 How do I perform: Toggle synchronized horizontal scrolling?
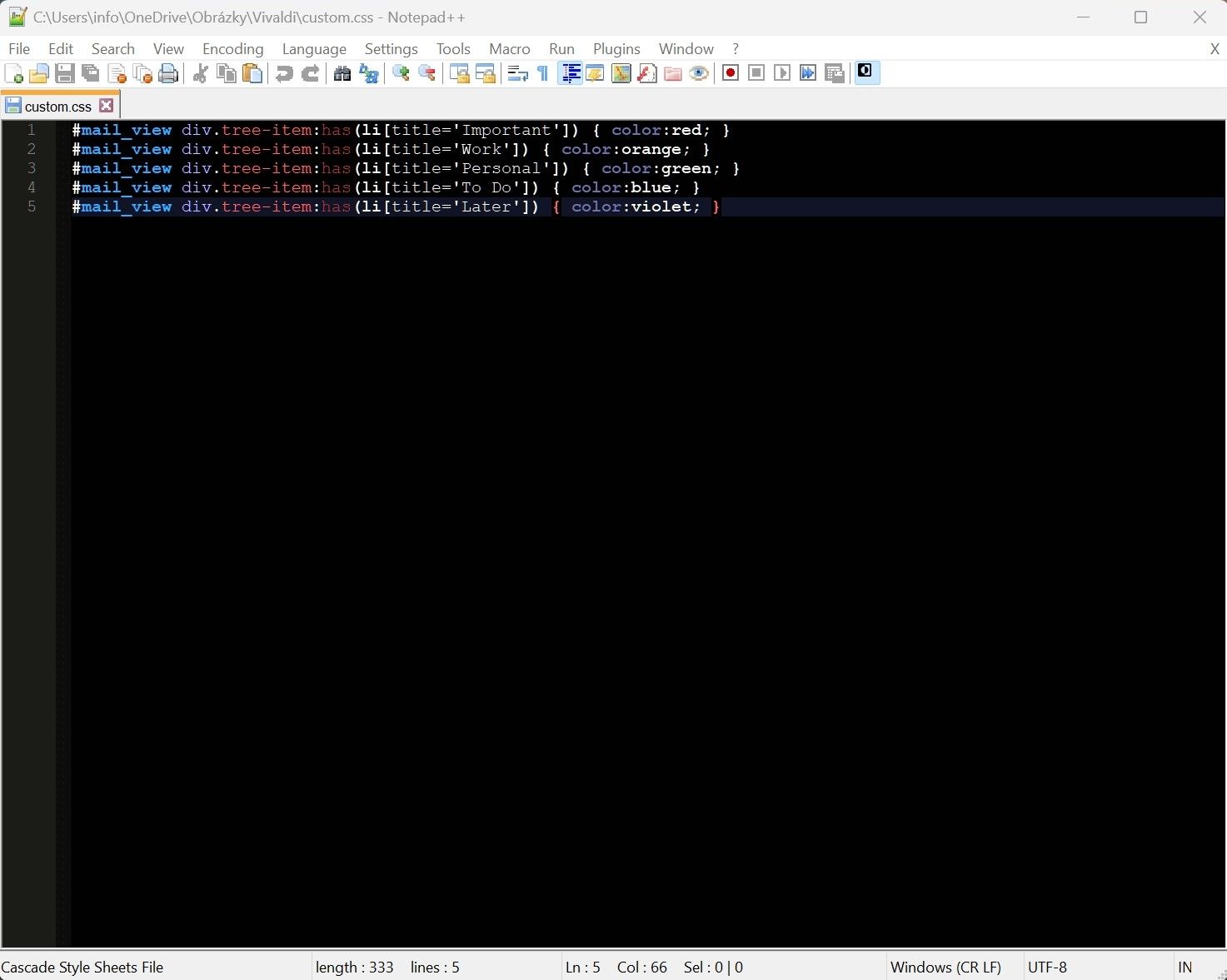485,73
